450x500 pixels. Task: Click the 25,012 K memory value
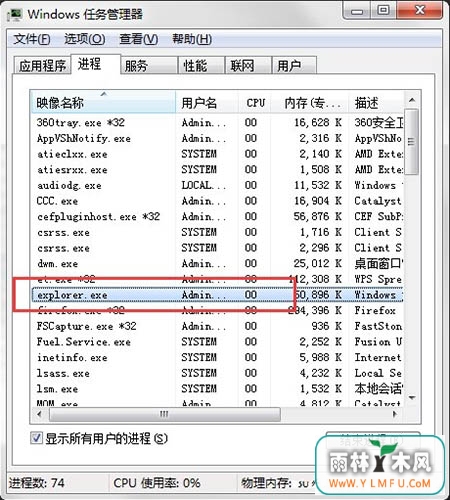point(318,264)
